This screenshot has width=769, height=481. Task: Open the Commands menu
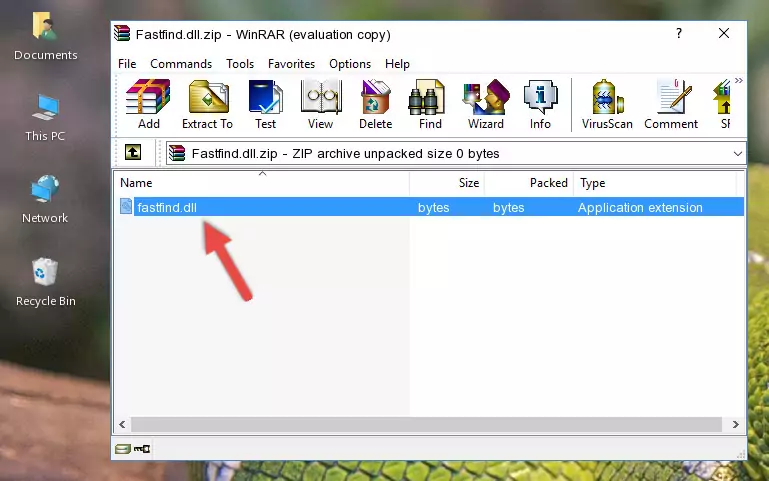click(181, 64)
